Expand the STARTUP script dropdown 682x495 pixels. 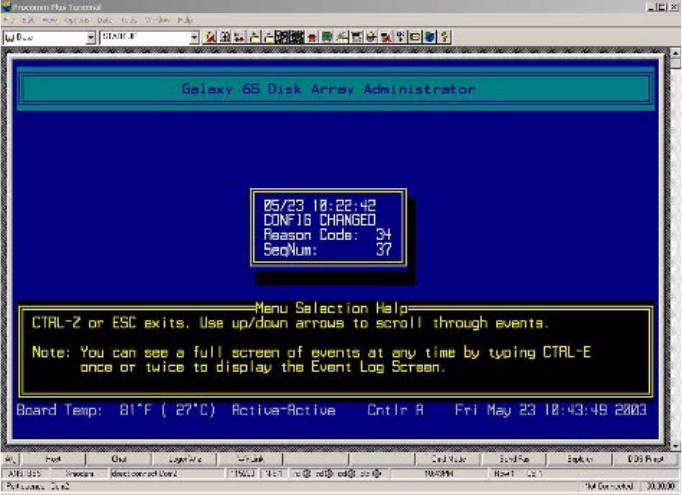[195, 37]
